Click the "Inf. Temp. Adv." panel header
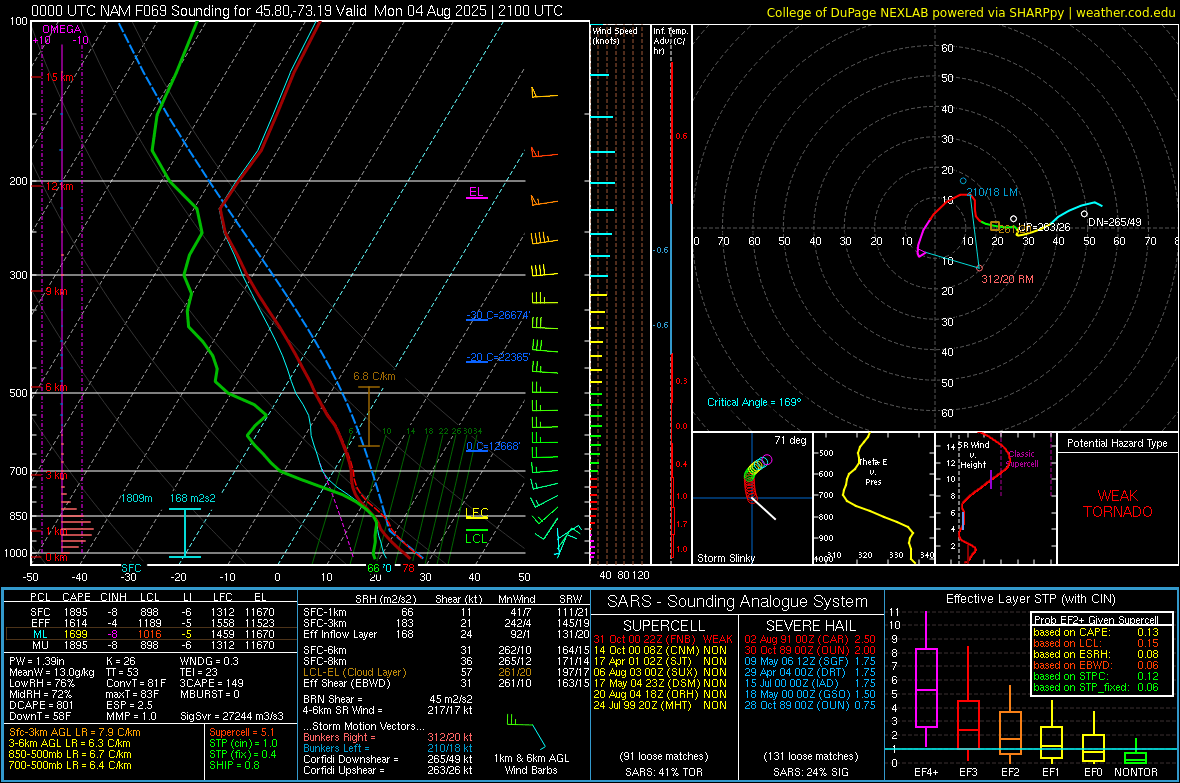 tap(671, 41)
